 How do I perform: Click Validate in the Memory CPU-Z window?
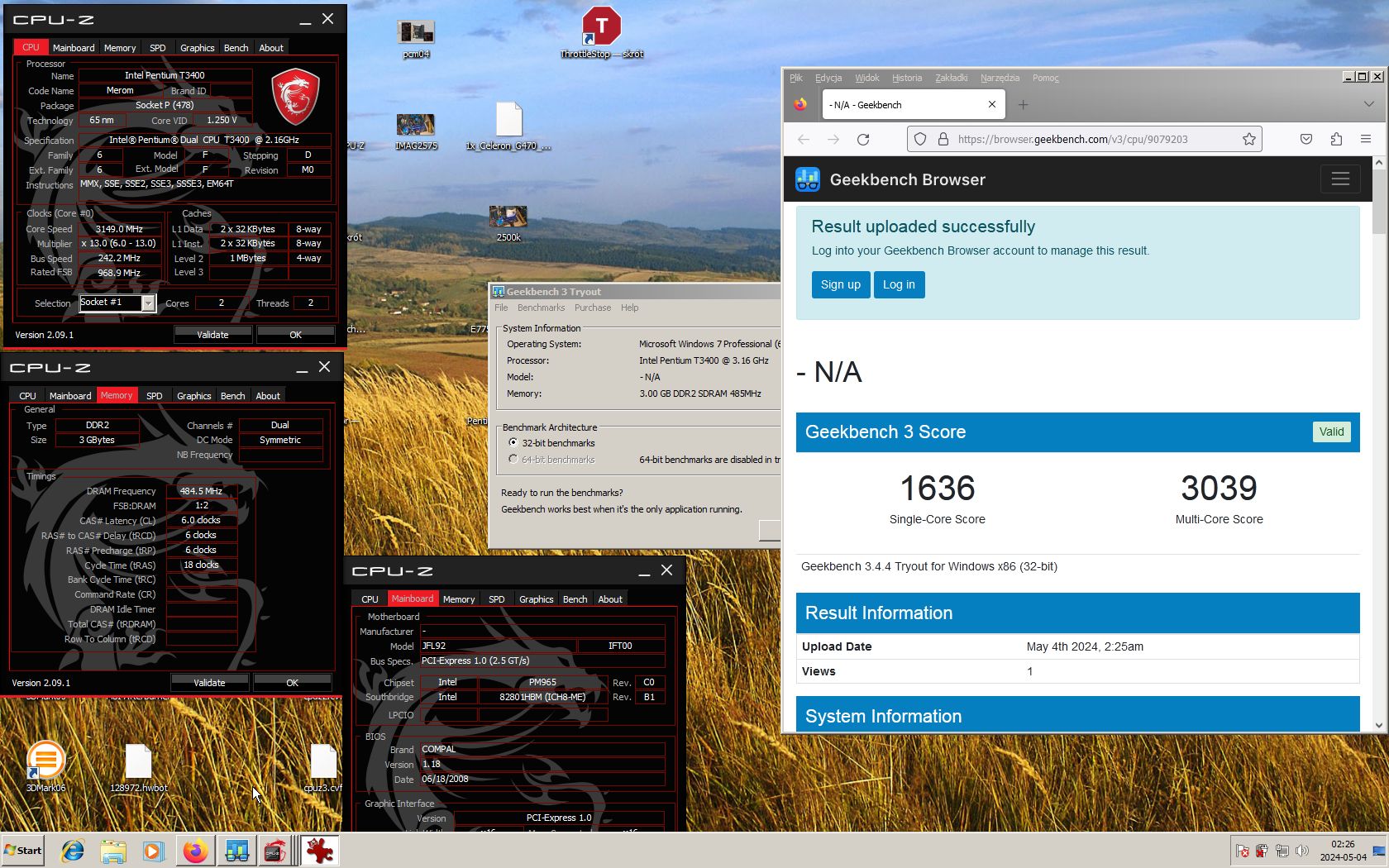click(x=209, y=683)
